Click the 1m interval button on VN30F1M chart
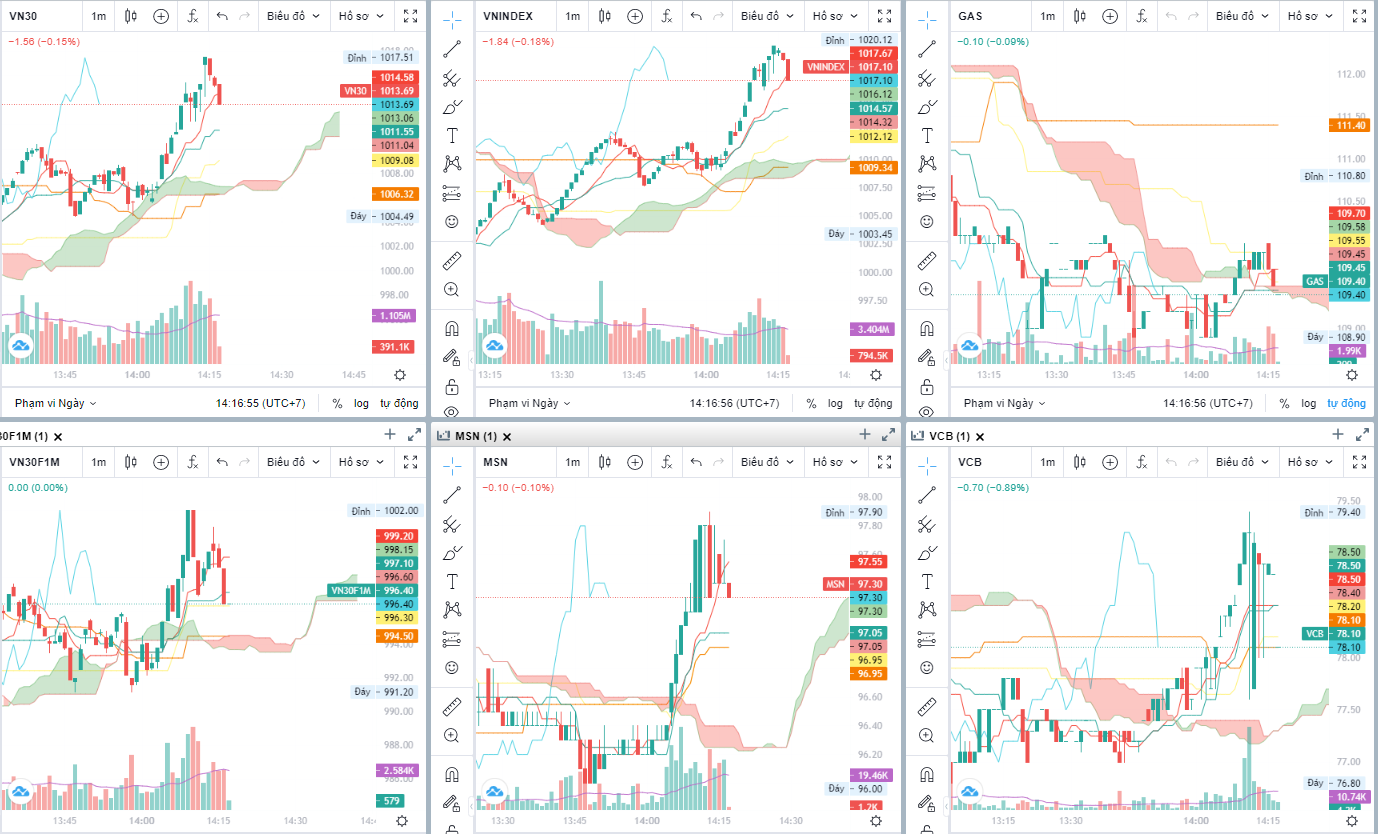The width and height of the screenshot is (1378, 834). (x=98, y=462)
